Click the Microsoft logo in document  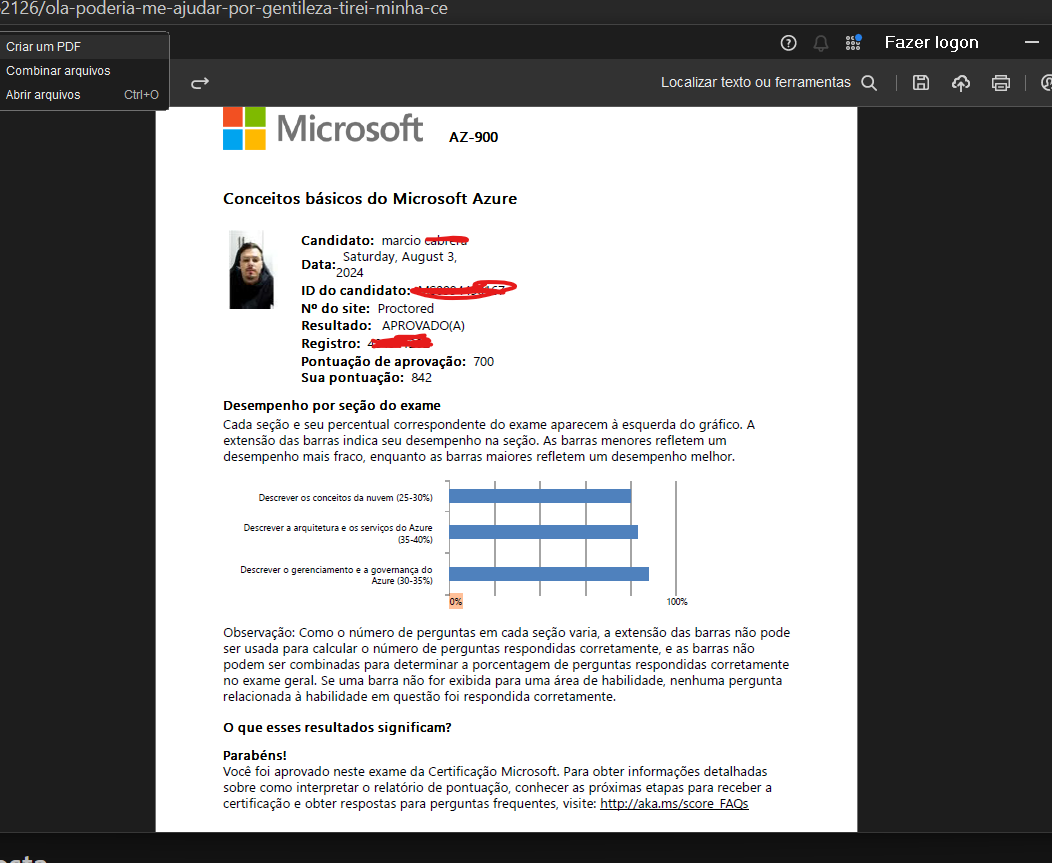(323, 128)
